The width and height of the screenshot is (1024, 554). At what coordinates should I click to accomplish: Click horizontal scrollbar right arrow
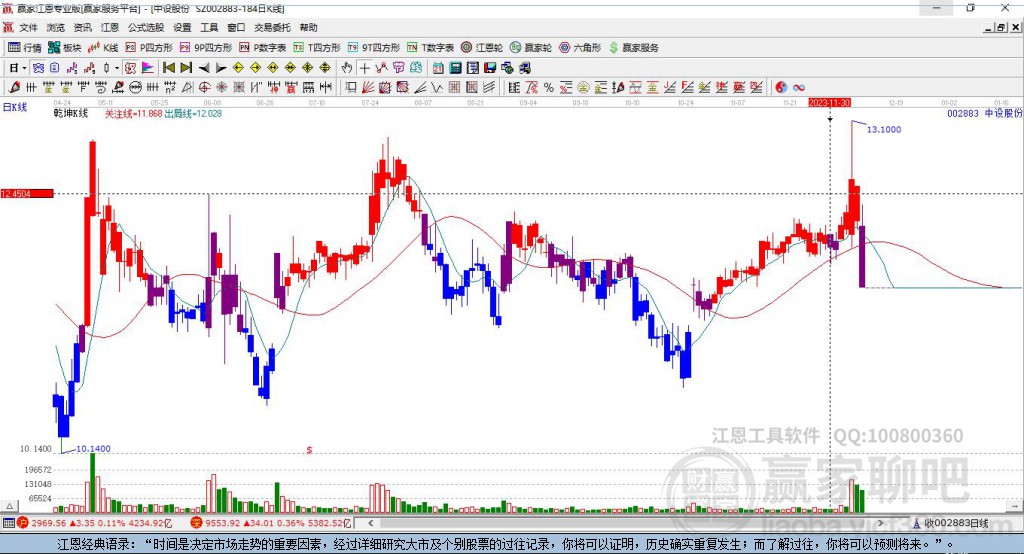click(x=880, y=523)
